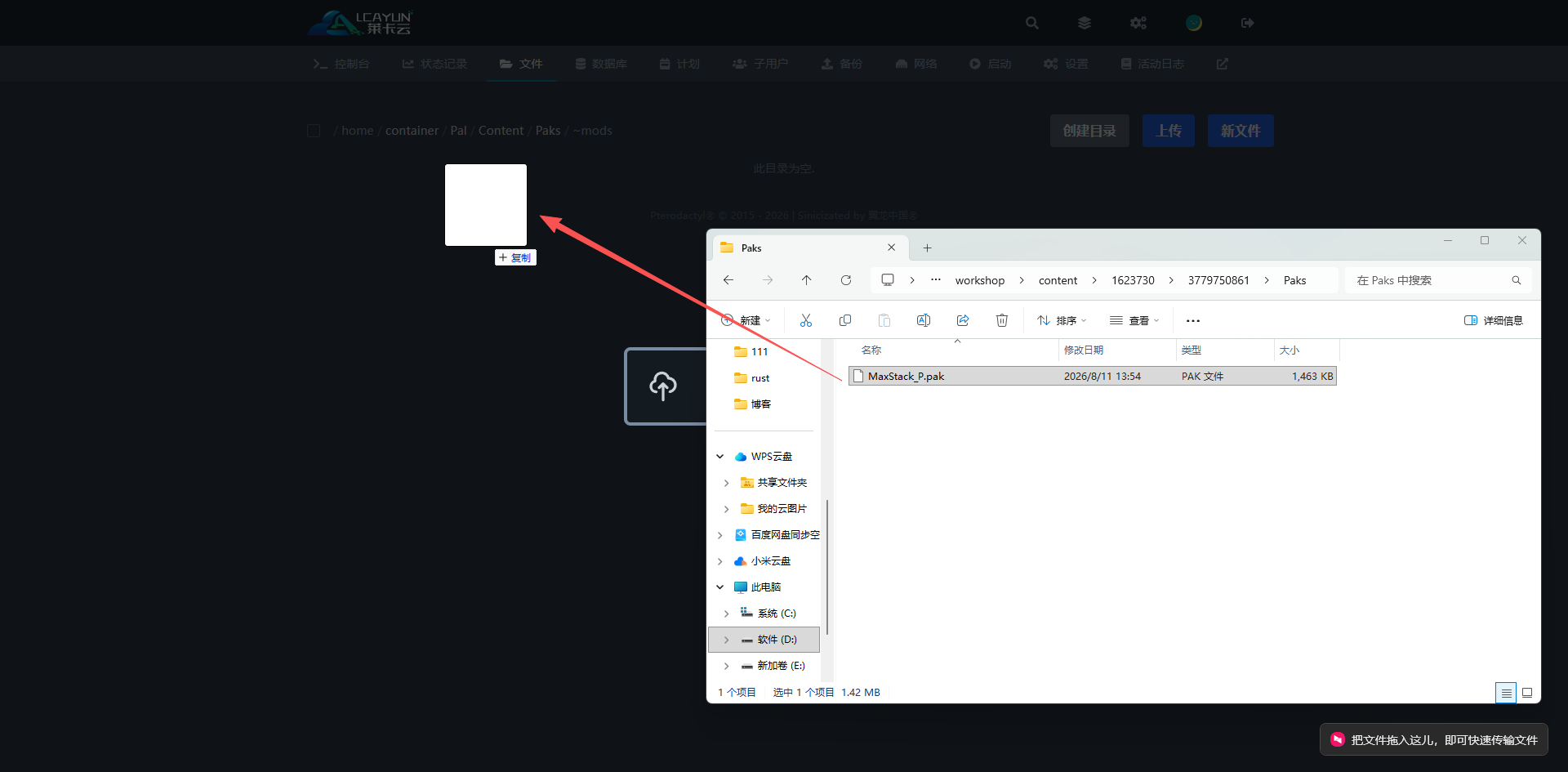
Task: Click the 上传 upload button
Action: tap(1169, 131)
